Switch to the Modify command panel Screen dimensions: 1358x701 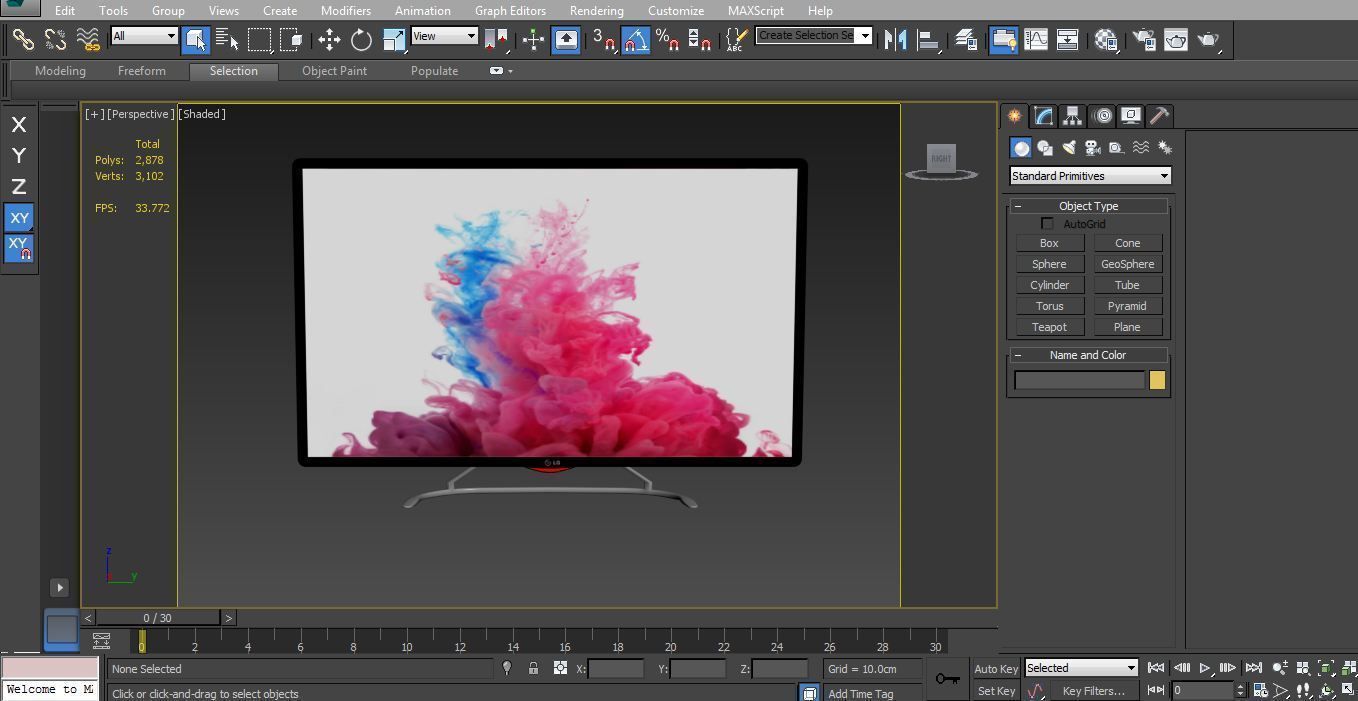1043,116
